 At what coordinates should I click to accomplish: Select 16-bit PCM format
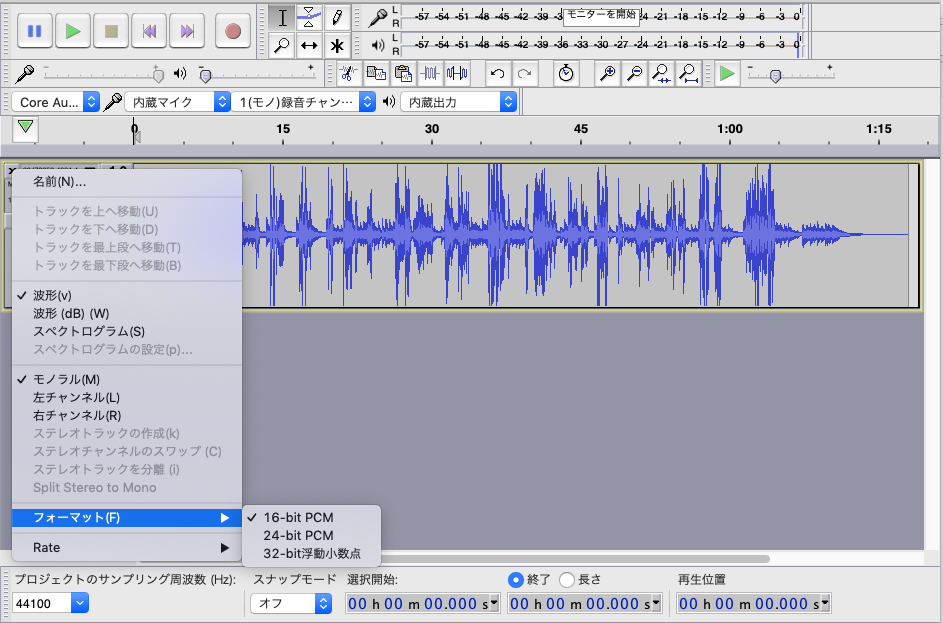pyautogui.click(x=312, y=518)
